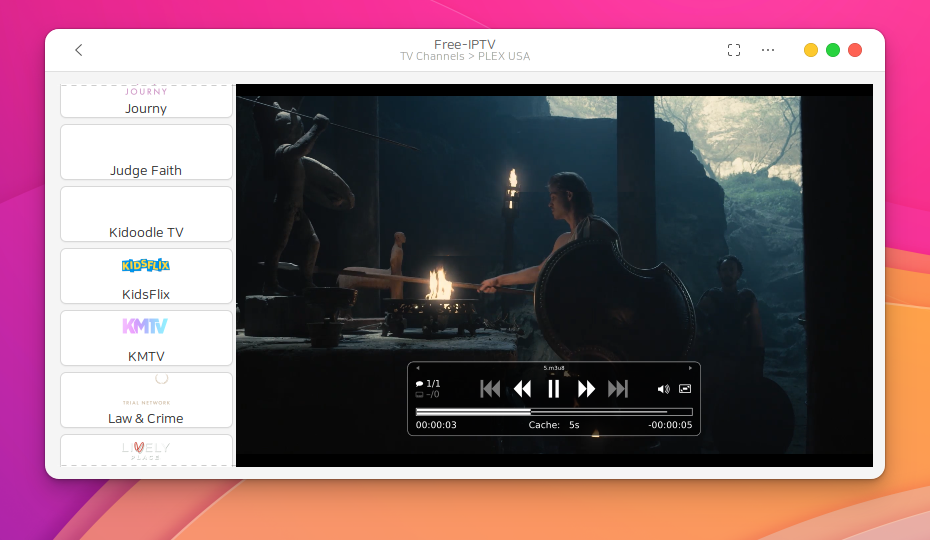Cycle the subtitle track indicator
Image resolution: width=930 pixels, height=540 pixels.
(x=428, y=394)
